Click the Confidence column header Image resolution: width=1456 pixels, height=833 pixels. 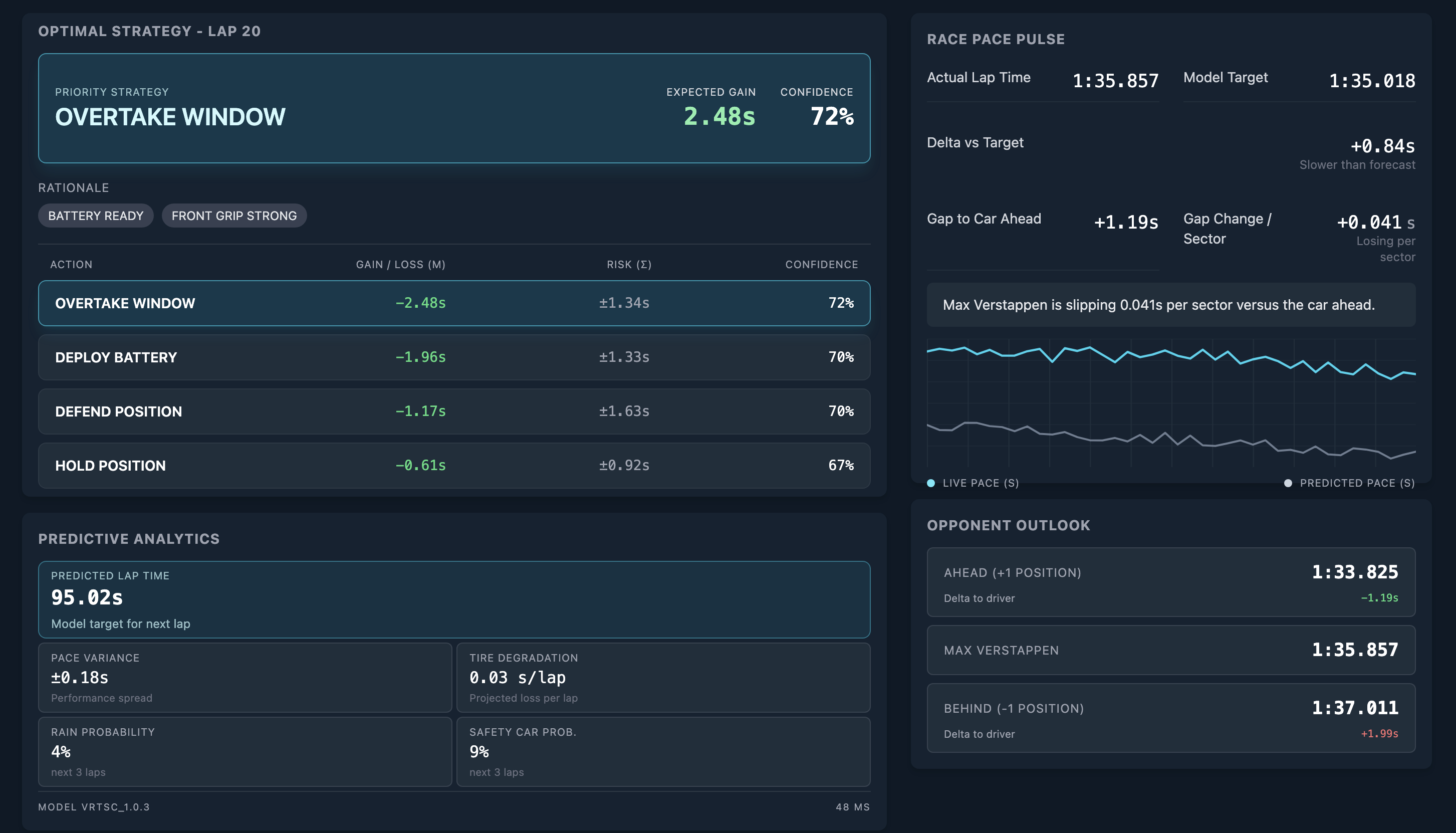821,264
